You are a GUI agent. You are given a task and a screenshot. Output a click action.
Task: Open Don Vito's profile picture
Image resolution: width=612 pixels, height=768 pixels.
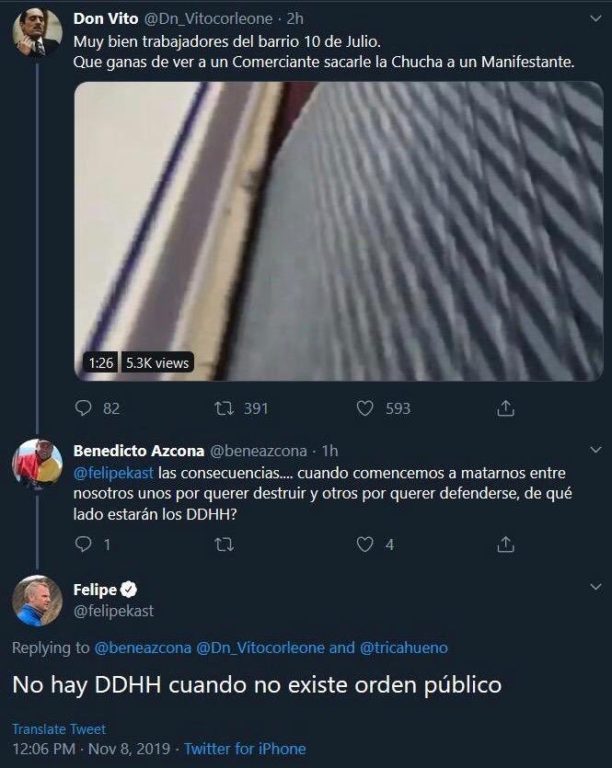pos(37,33)
